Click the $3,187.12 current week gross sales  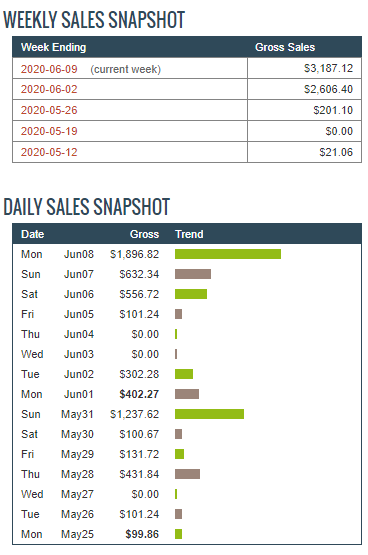point(328,68)
